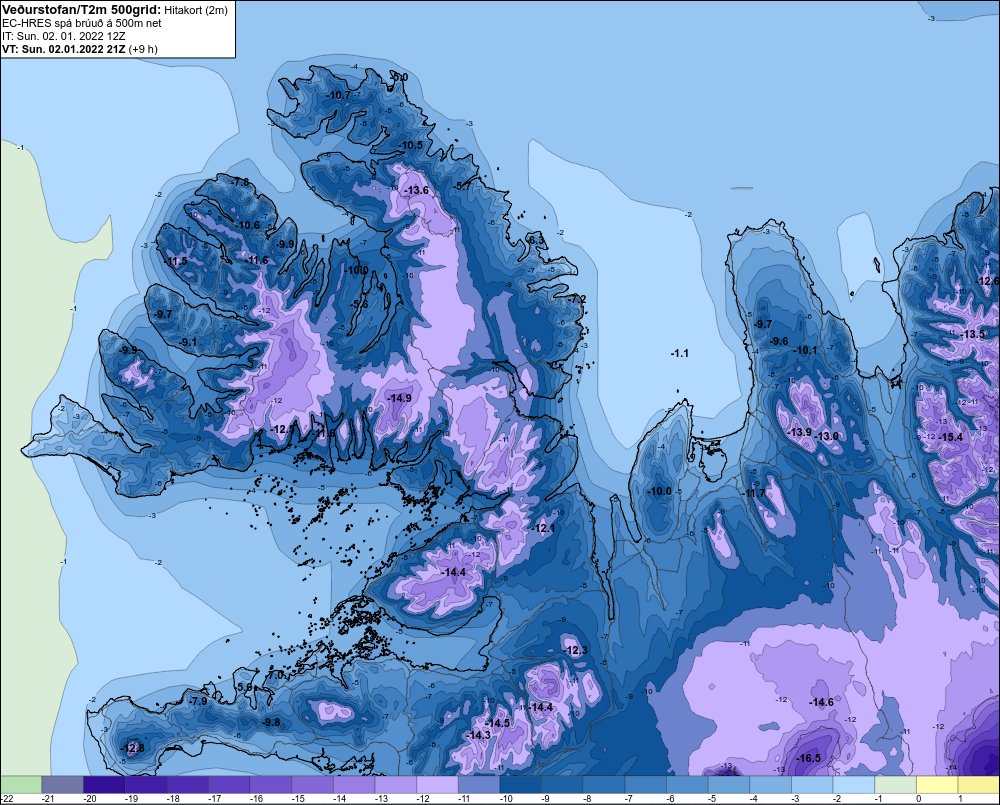The width and height of the screenshot is (1000, 805).
Task: Click the -14.3 temperature value on the map
Action: tap(479, 735)
